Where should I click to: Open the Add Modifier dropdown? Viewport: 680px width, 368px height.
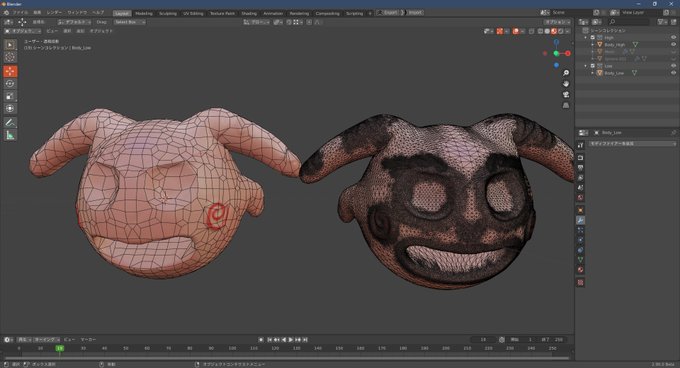pos(632,143)
